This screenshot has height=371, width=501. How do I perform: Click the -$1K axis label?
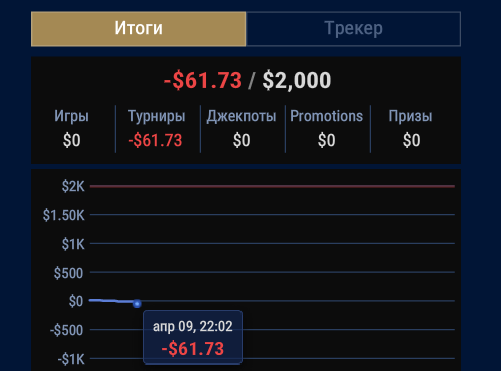pos(71,359)
